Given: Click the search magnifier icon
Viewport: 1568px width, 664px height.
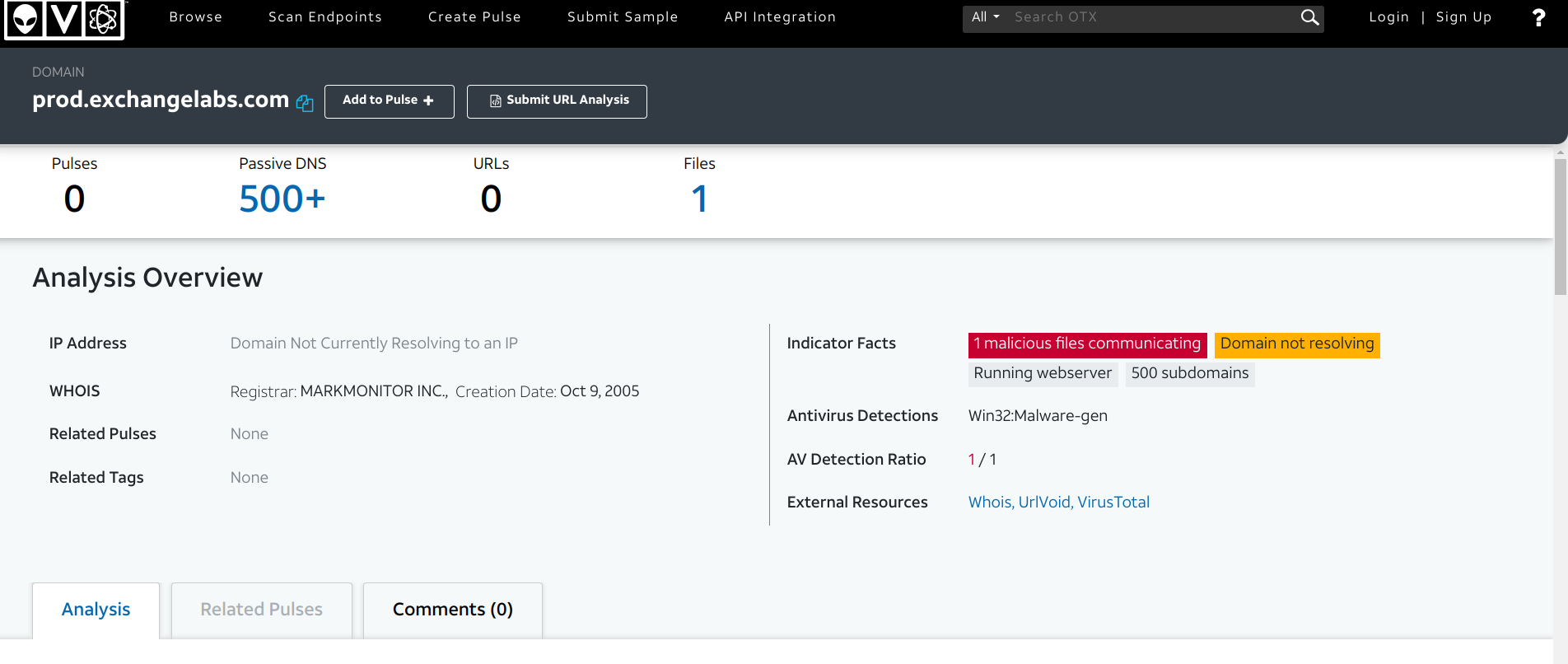Looking at the screenshot, I should click(1309, 17).
